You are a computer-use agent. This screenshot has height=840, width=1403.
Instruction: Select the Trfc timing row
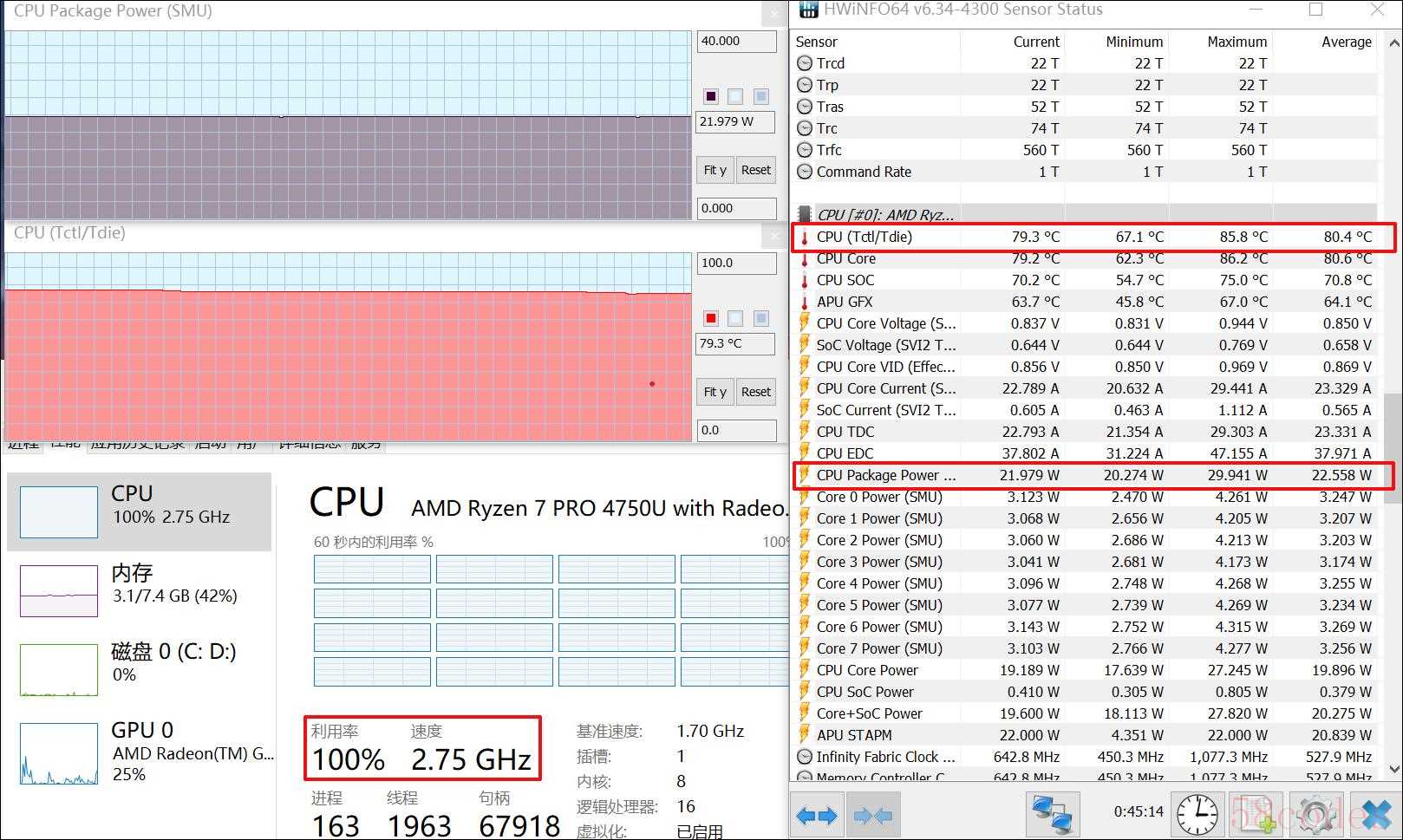coord(1084,150)
